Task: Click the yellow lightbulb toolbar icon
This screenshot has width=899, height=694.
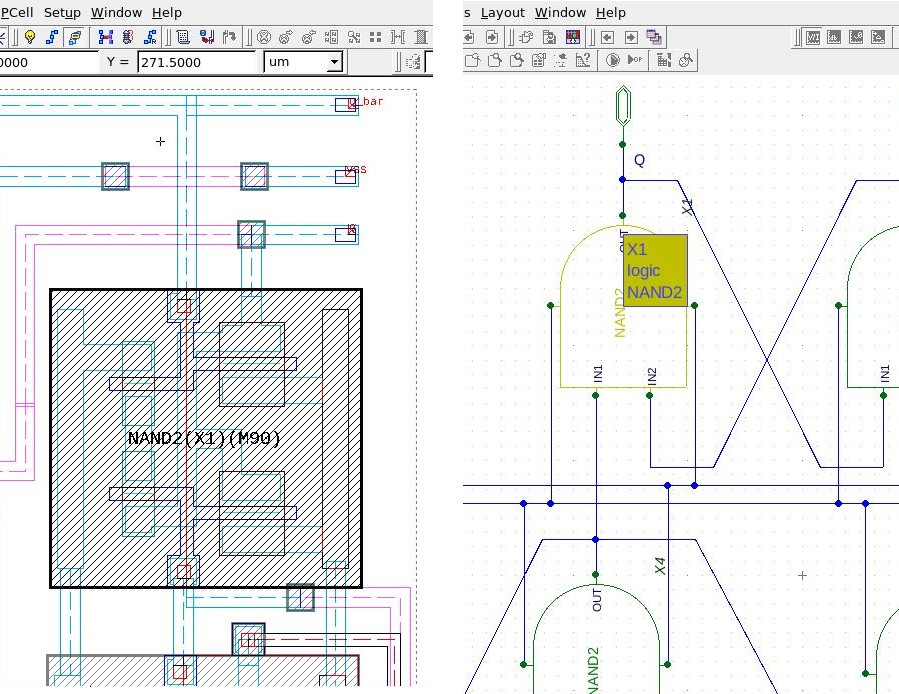Action: (30, 38)
